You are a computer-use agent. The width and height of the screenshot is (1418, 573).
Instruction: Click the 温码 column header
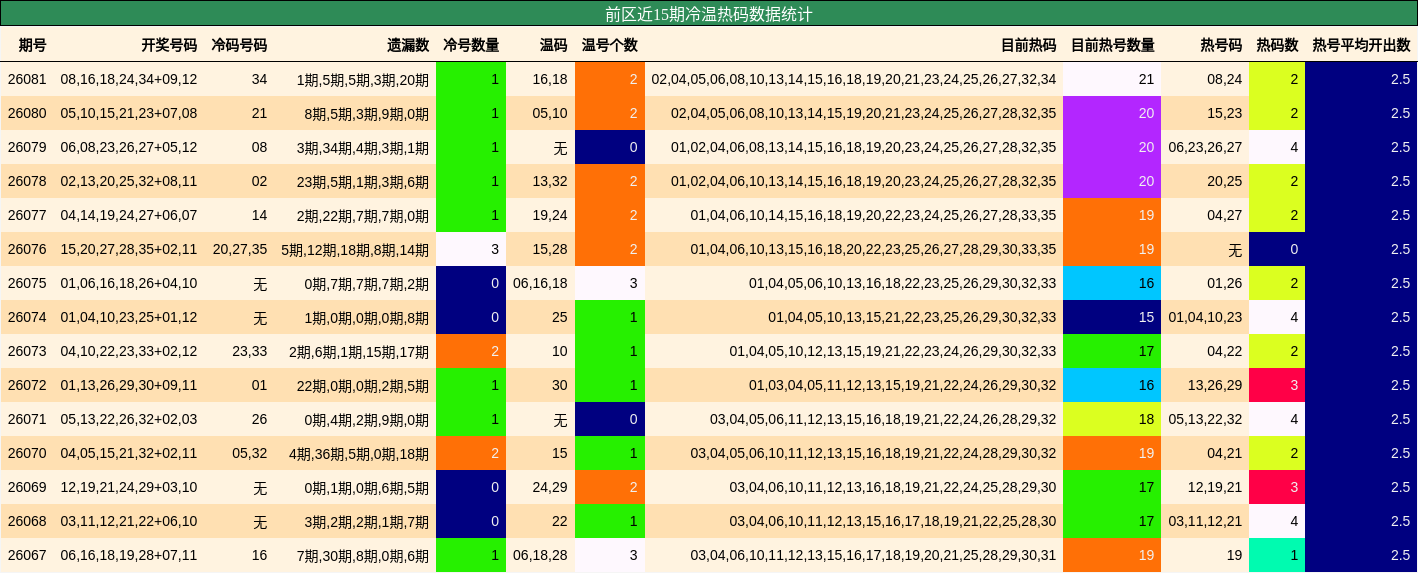click(553, 45)
